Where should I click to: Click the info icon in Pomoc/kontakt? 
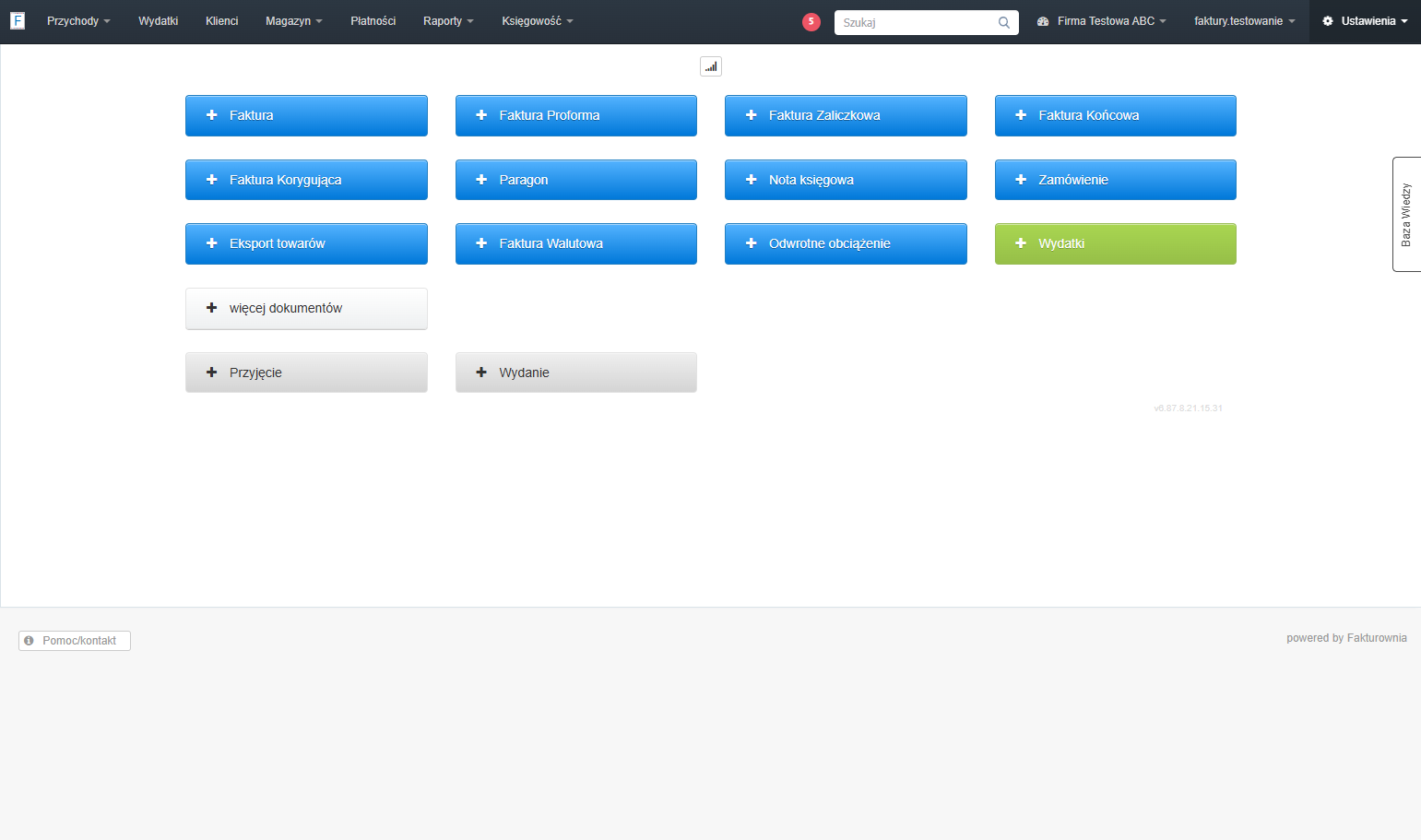coord(29,641)
